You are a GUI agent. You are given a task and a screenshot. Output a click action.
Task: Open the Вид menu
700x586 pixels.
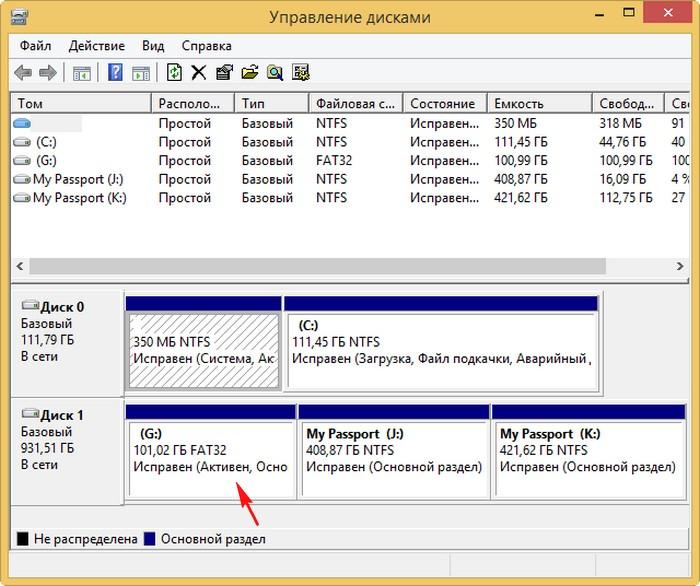point(153,46)
